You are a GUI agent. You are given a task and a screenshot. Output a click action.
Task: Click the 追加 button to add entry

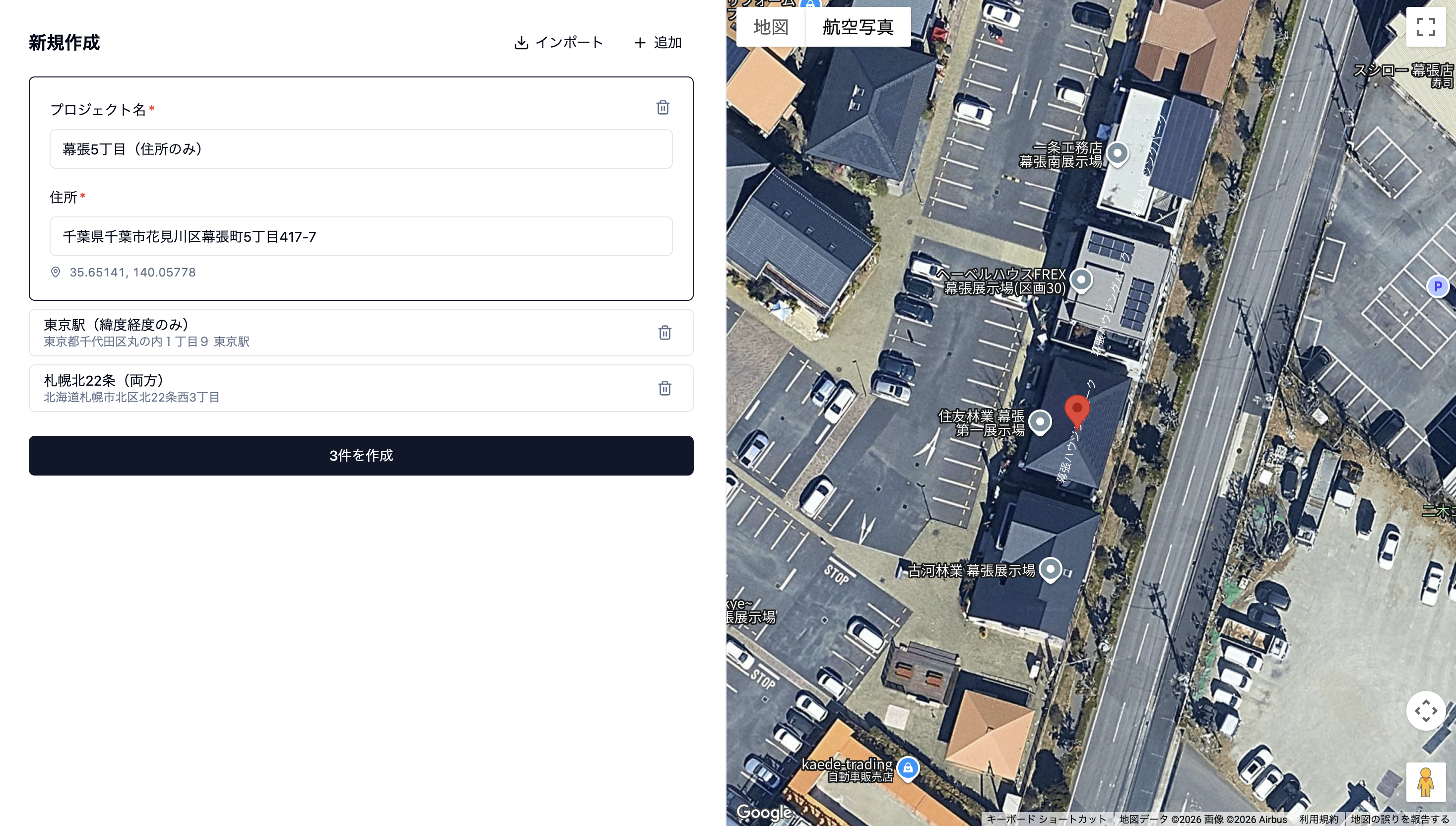tap(658, 43)
